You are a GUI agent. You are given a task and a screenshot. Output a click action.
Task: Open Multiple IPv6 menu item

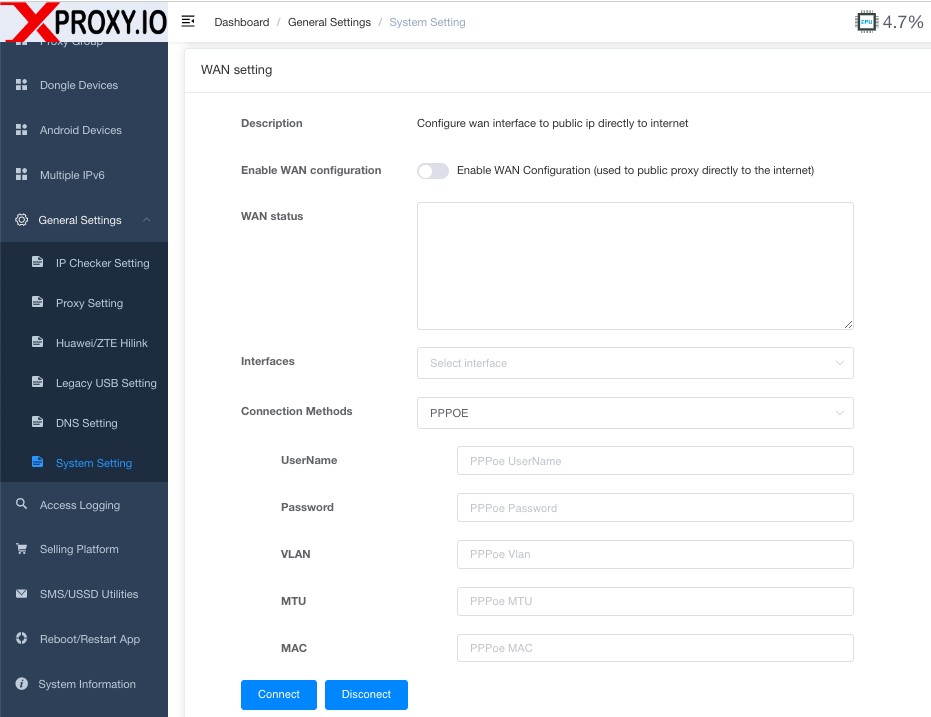tap(84, 175)
